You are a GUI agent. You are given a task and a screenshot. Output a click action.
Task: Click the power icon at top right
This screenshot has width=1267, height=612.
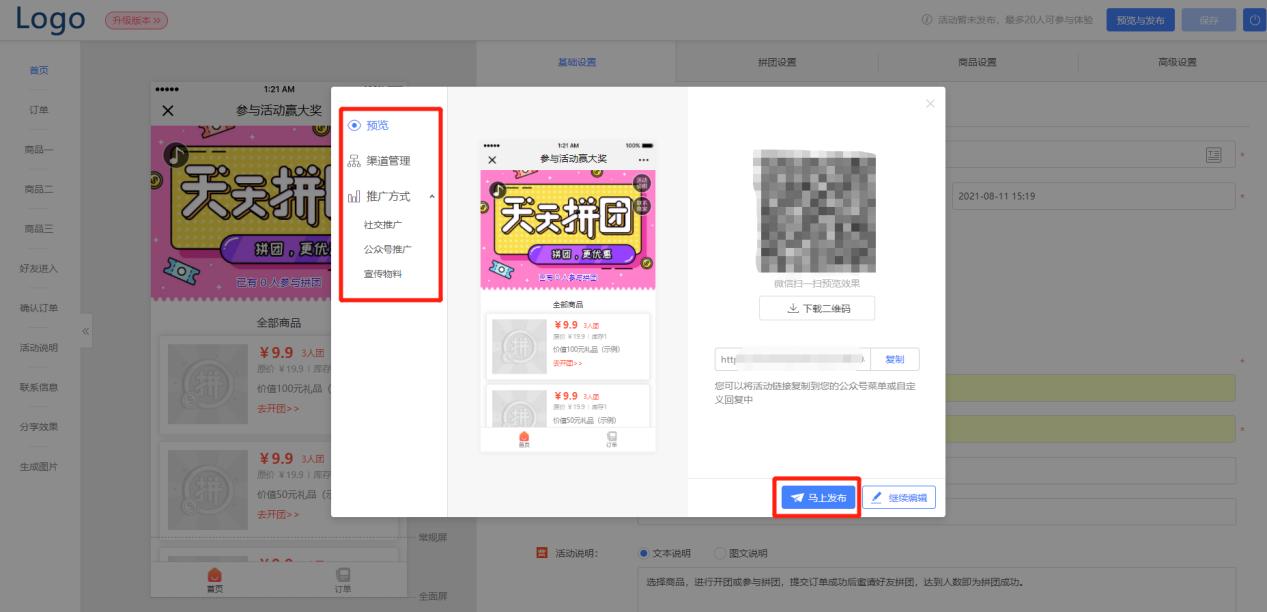1256,19
